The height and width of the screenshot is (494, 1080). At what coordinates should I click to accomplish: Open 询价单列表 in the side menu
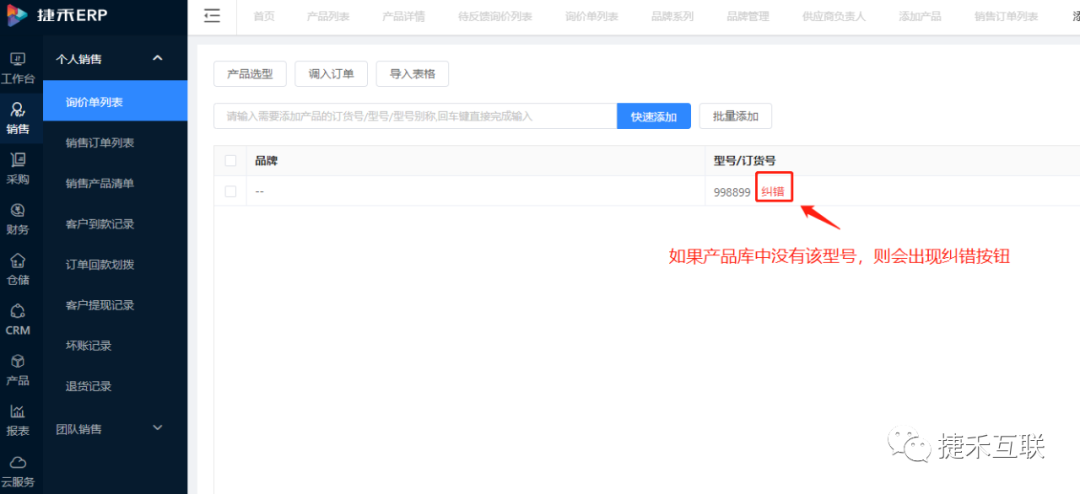click(x=115, y=102)
